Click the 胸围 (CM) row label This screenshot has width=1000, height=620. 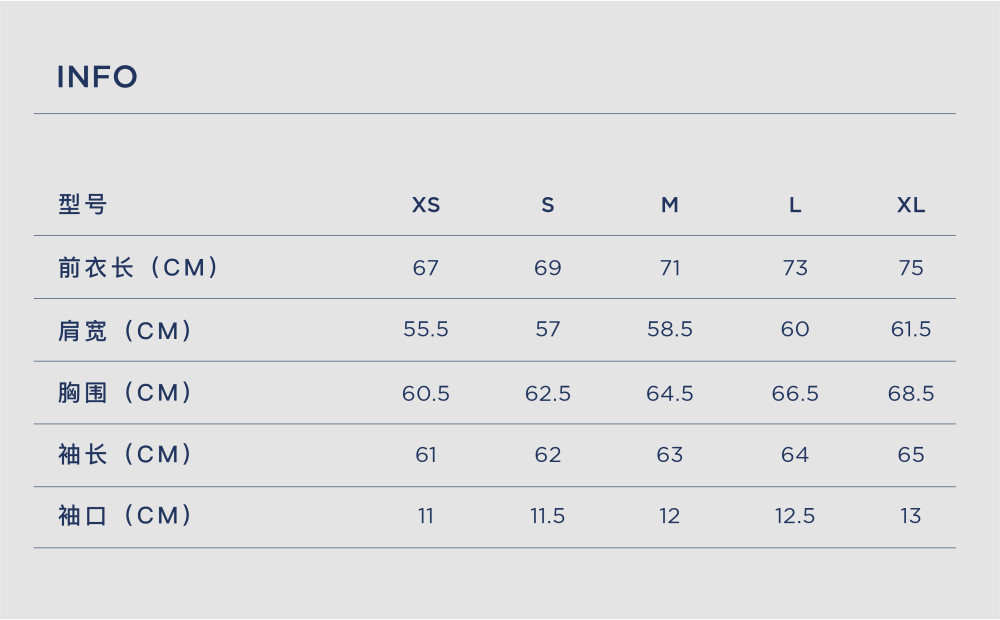point(125,392)
